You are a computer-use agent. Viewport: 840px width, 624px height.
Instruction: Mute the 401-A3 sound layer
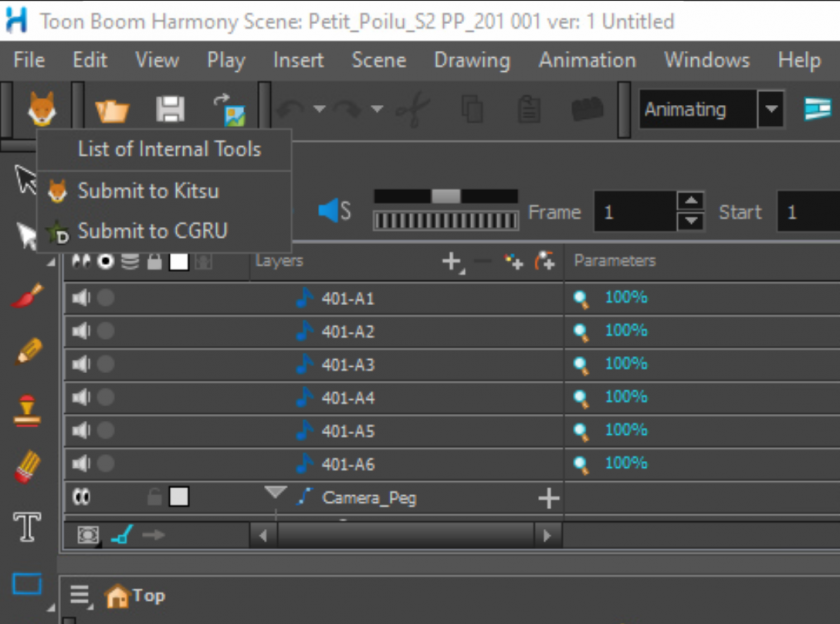click(x=81, y=364)
